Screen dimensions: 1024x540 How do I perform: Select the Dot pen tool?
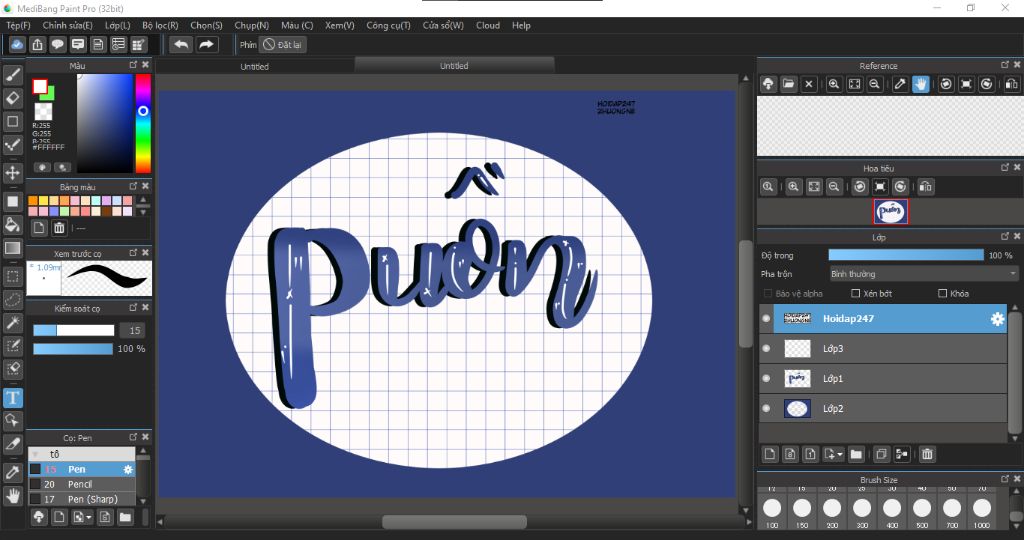pyautogui.click(x=12, y=144)
